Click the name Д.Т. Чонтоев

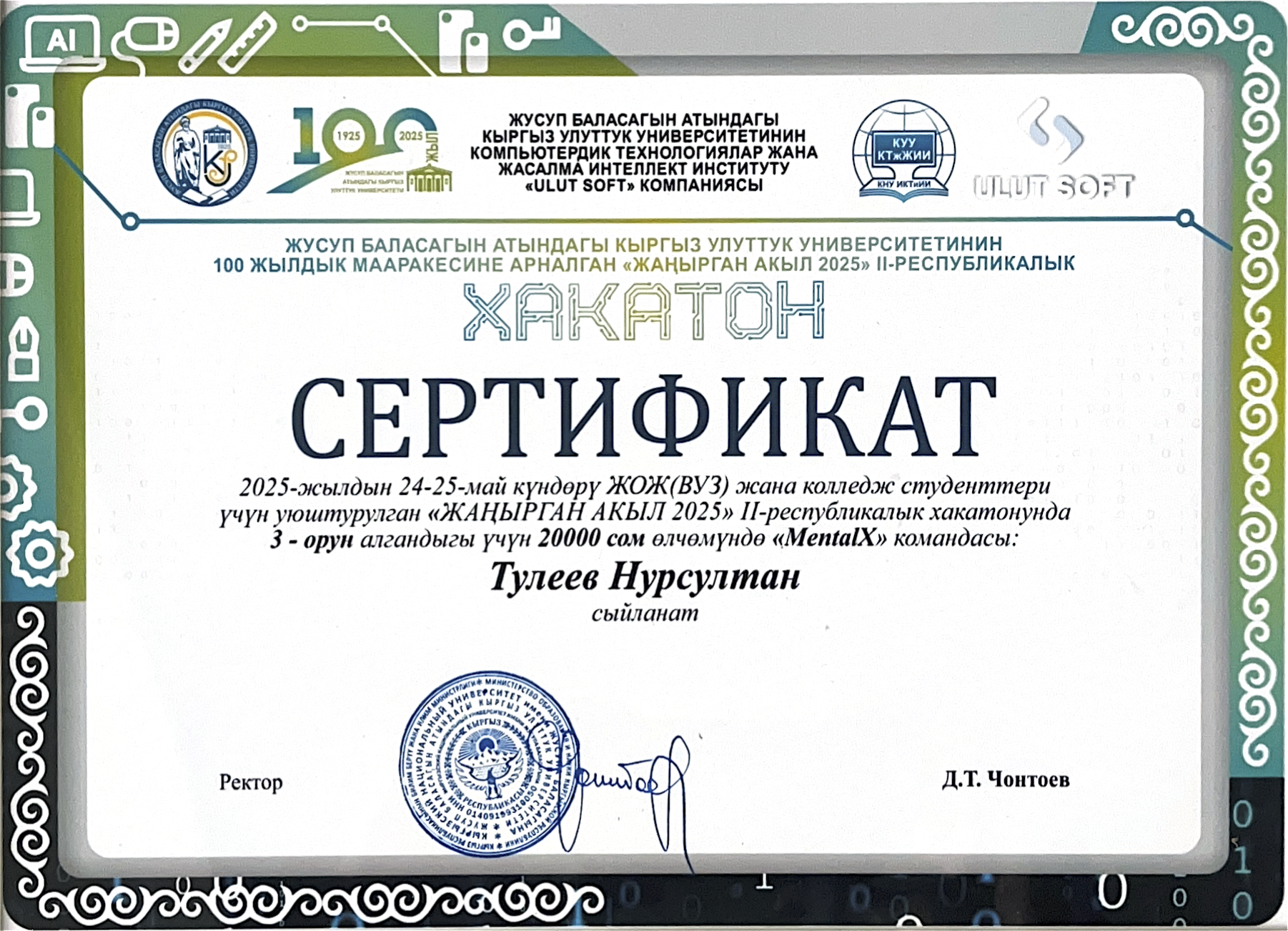coord(1005,779)
